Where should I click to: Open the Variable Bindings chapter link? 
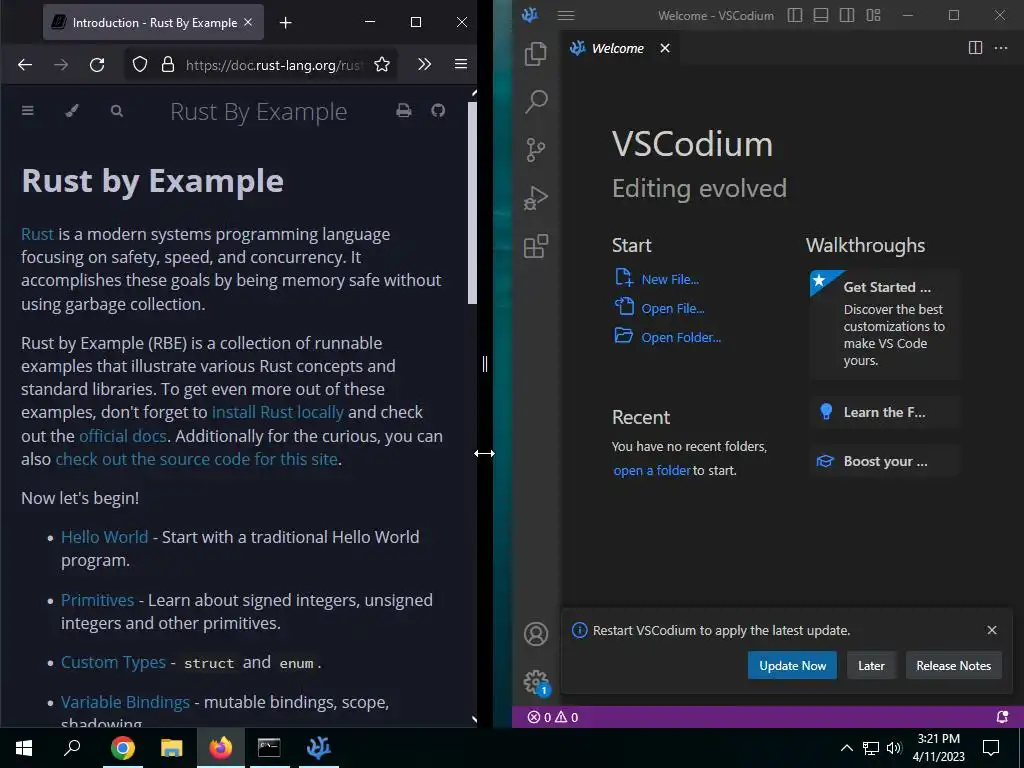point(125,702)
